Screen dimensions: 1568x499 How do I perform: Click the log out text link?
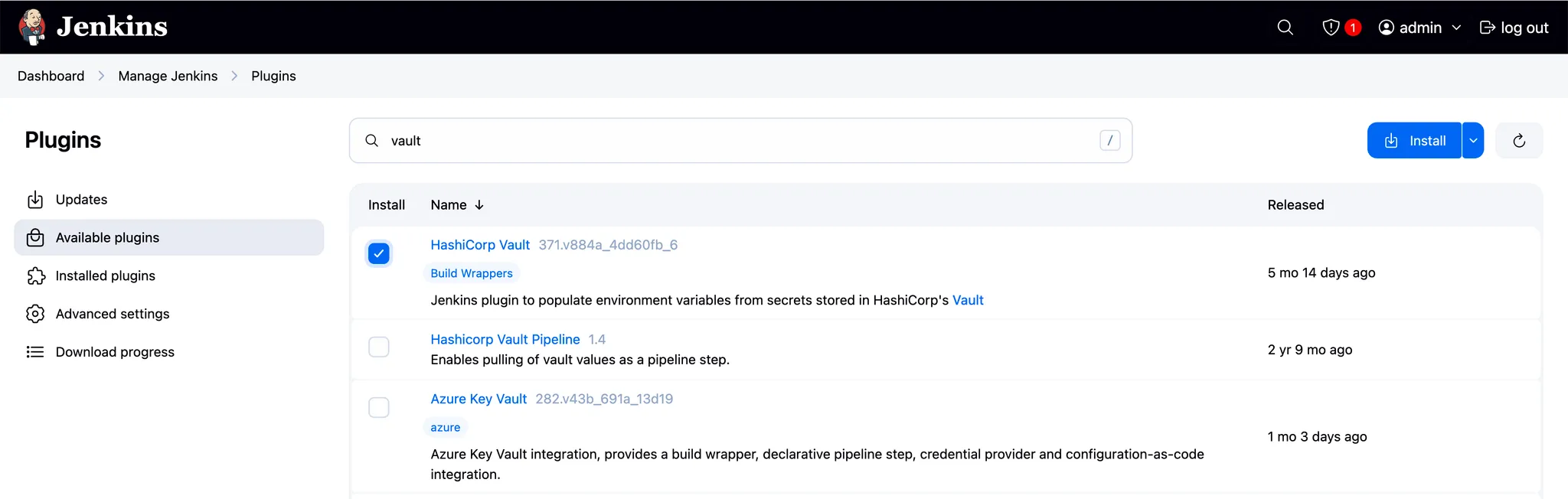1524,28
